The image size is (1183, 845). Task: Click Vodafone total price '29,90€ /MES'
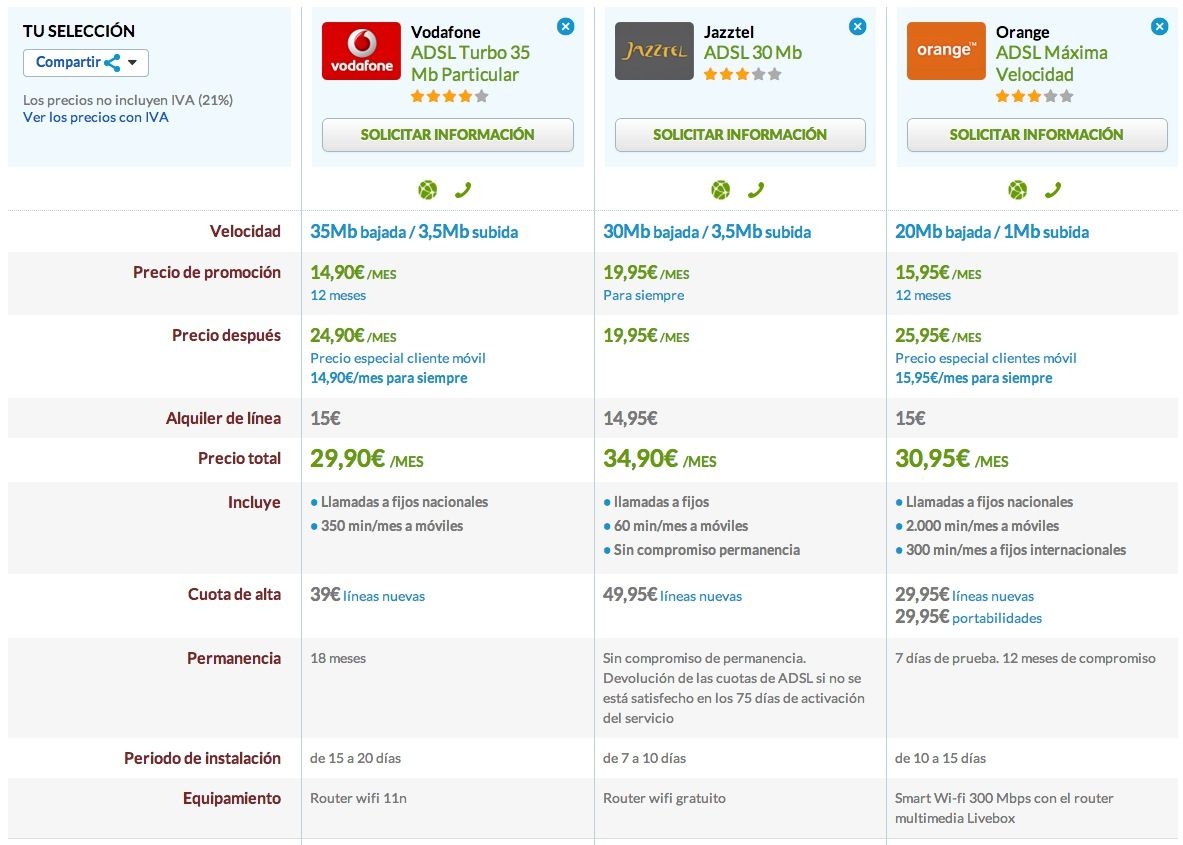pos(367,459)
